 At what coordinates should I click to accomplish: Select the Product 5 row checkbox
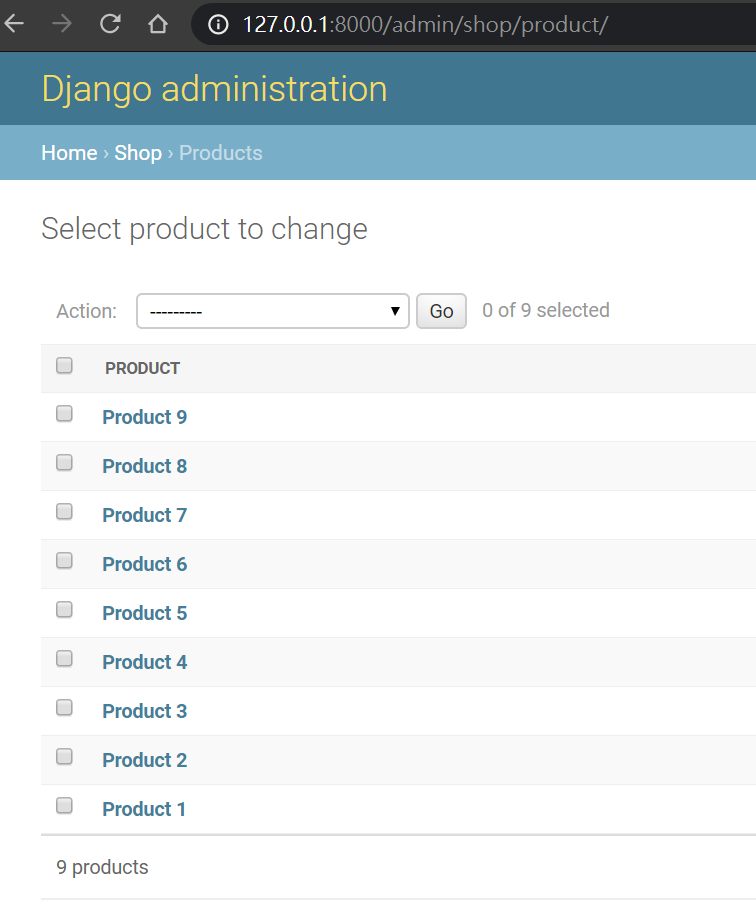click(65, 610)
